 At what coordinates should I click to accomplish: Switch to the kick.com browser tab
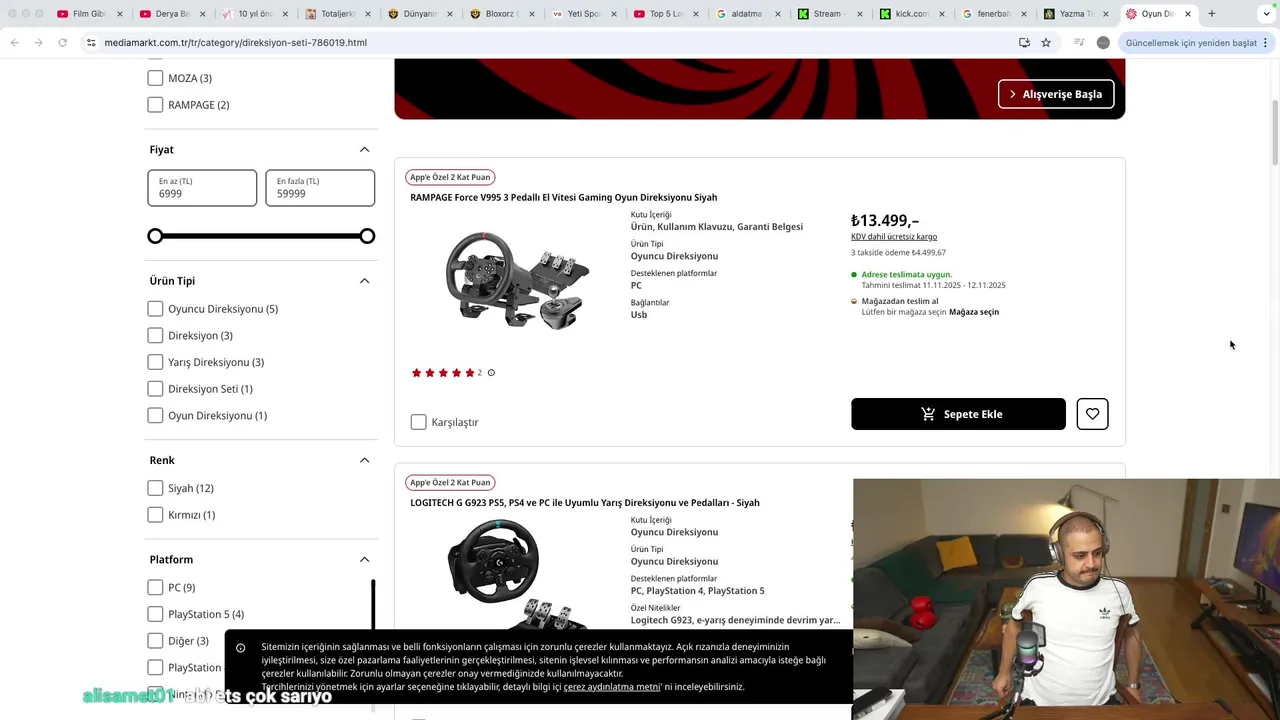click(912, 14)
